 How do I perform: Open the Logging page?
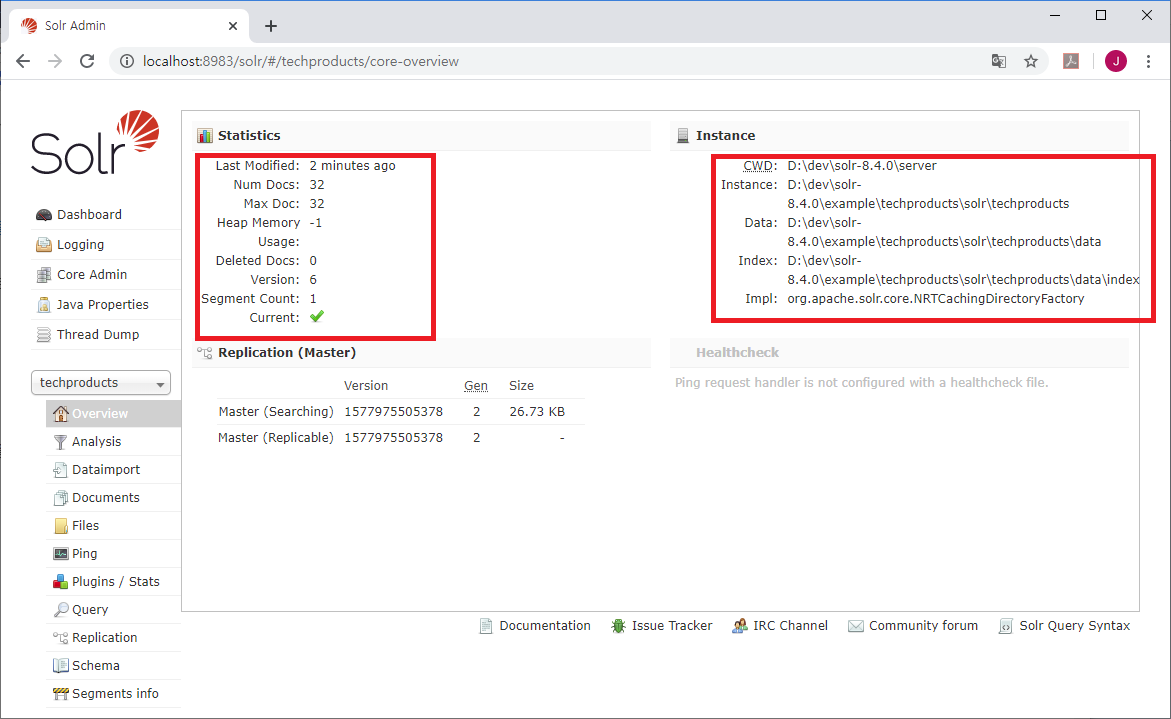(80, 244)
